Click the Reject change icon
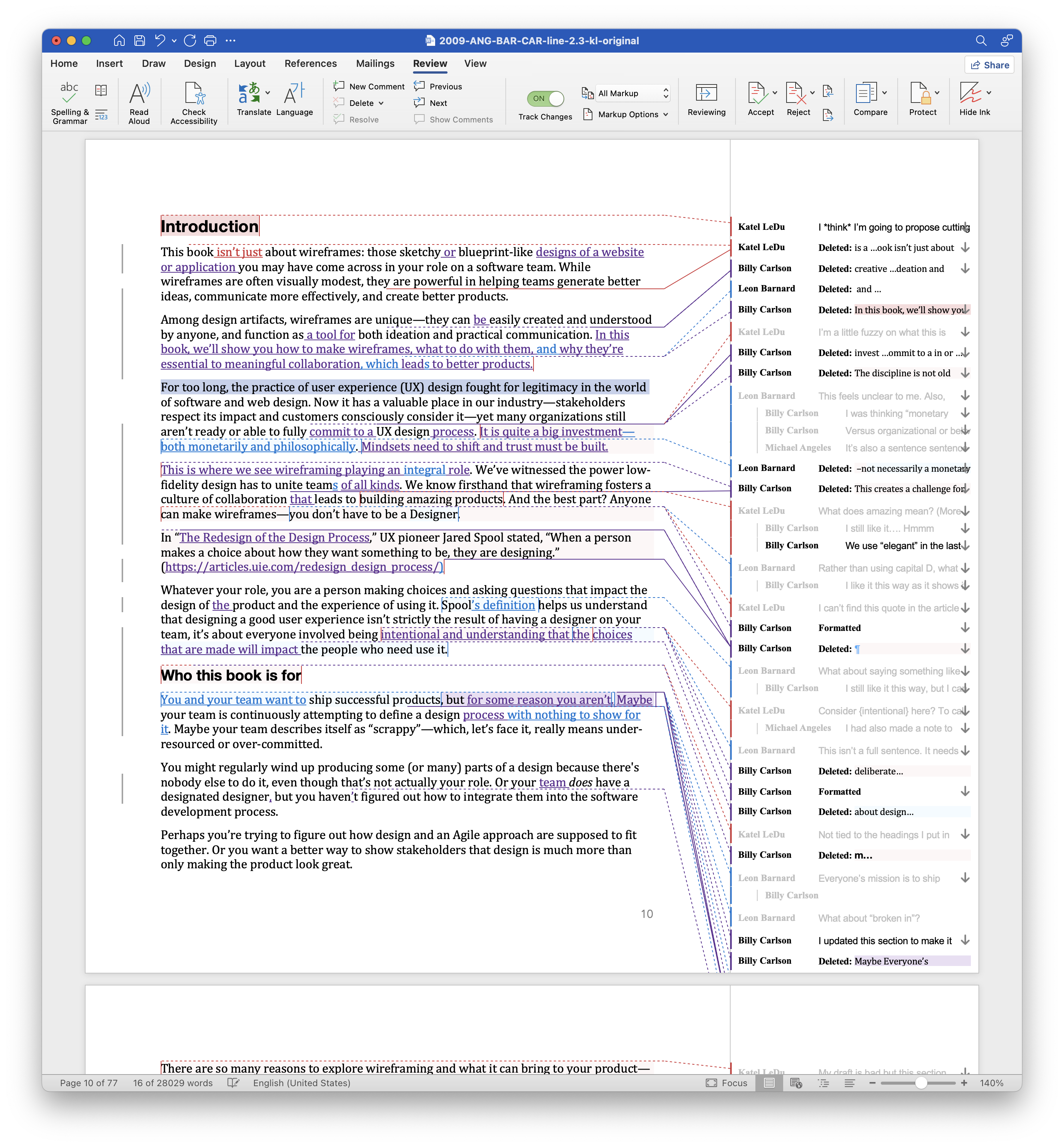This screenshot has width=1064, height=1147. [x=795, y=93]
